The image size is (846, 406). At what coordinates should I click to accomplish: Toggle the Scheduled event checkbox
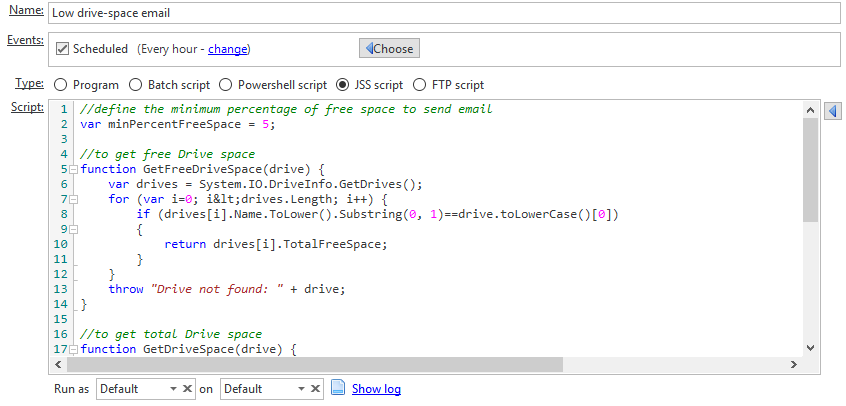(63, 49)
